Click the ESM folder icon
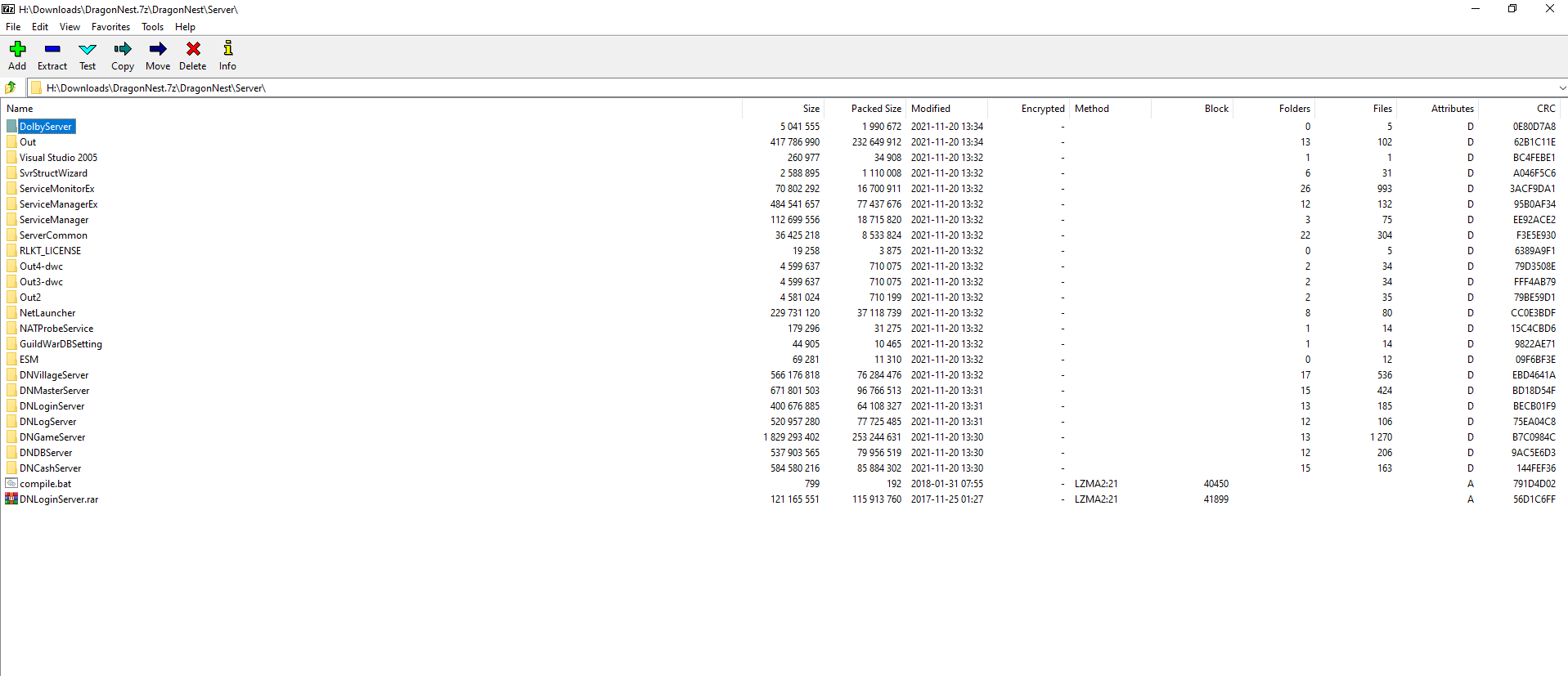The width and height of the screenshot is (1568, 676). [11, 359]
